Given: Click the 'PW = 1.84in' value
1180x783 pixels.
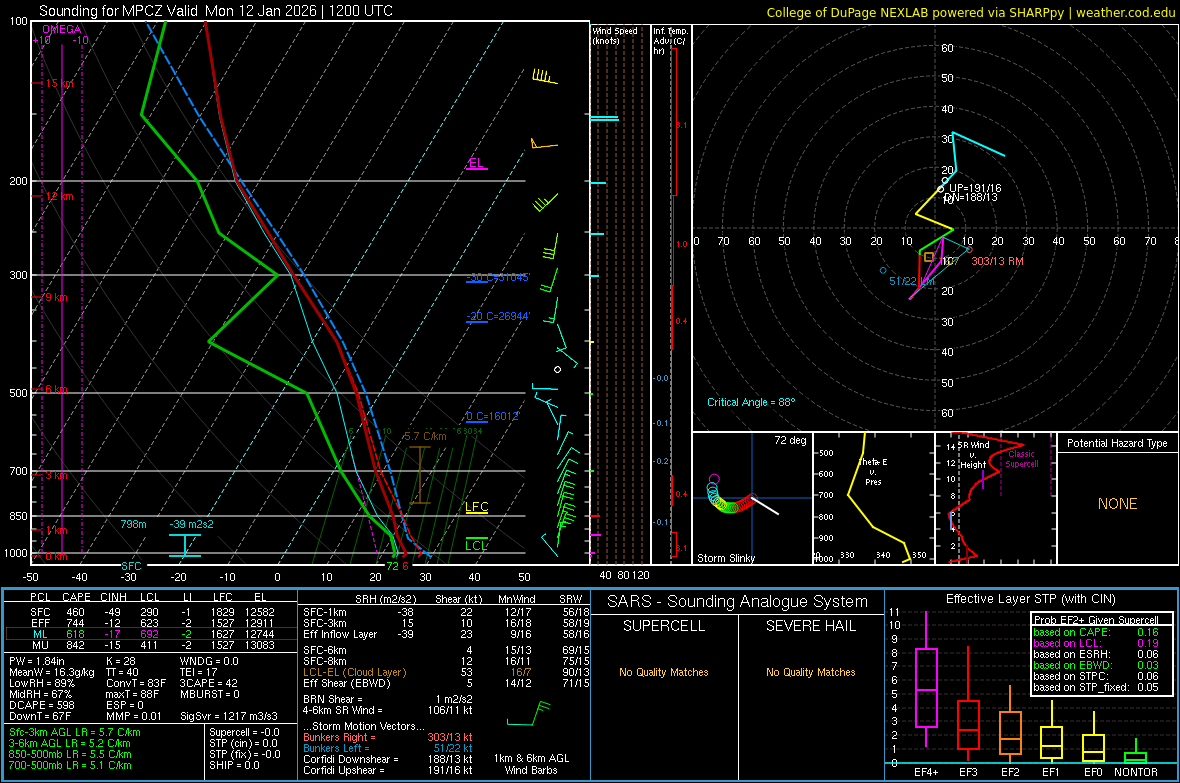Looking at the screenshot, I should (x=37, y=661).
